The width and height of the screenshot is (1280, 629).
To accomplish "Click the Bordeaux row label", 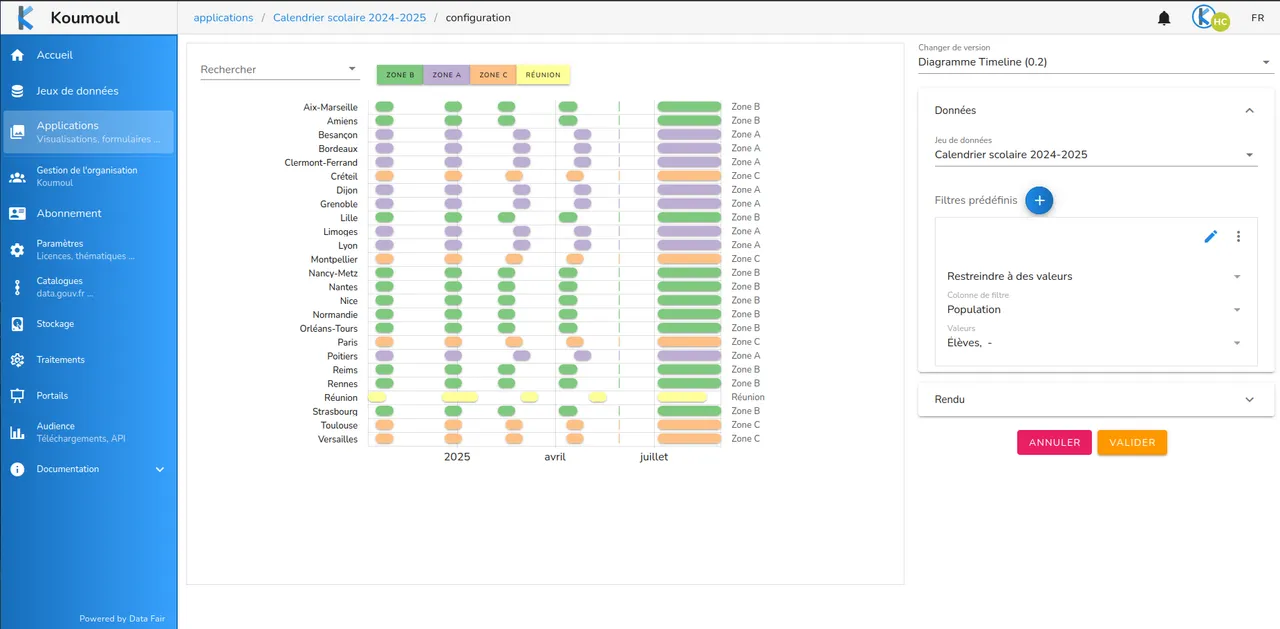I will click(x=338, y=148).
